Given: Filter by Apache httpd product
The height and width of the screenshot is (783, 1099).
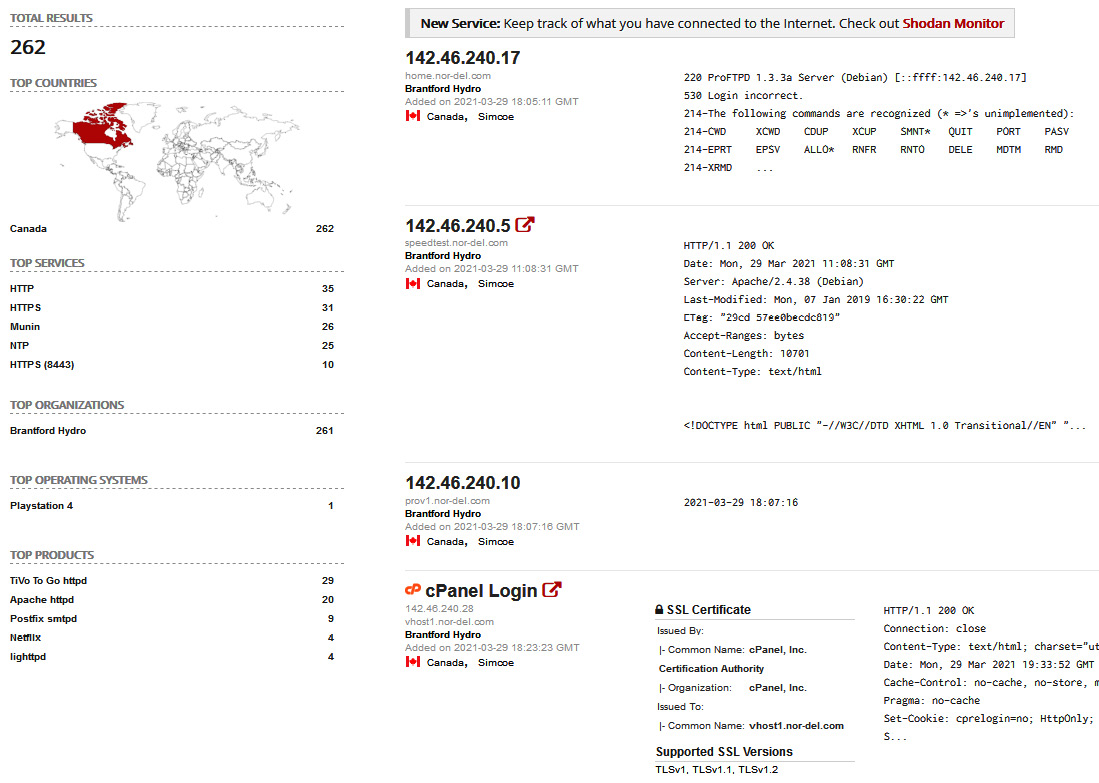Looking at the screenshot, I should point(42,599).
